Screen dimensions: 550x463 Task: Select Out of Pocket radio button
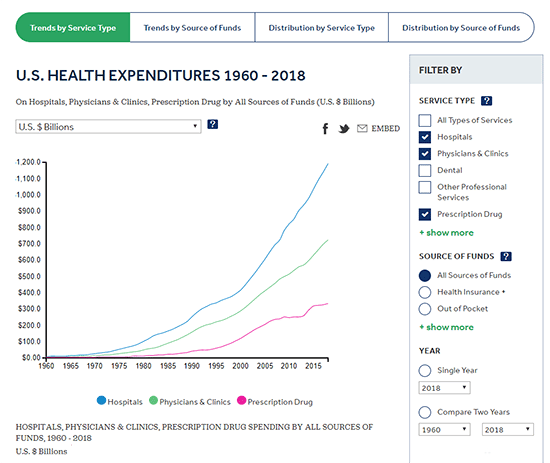[x=425, y=309]
